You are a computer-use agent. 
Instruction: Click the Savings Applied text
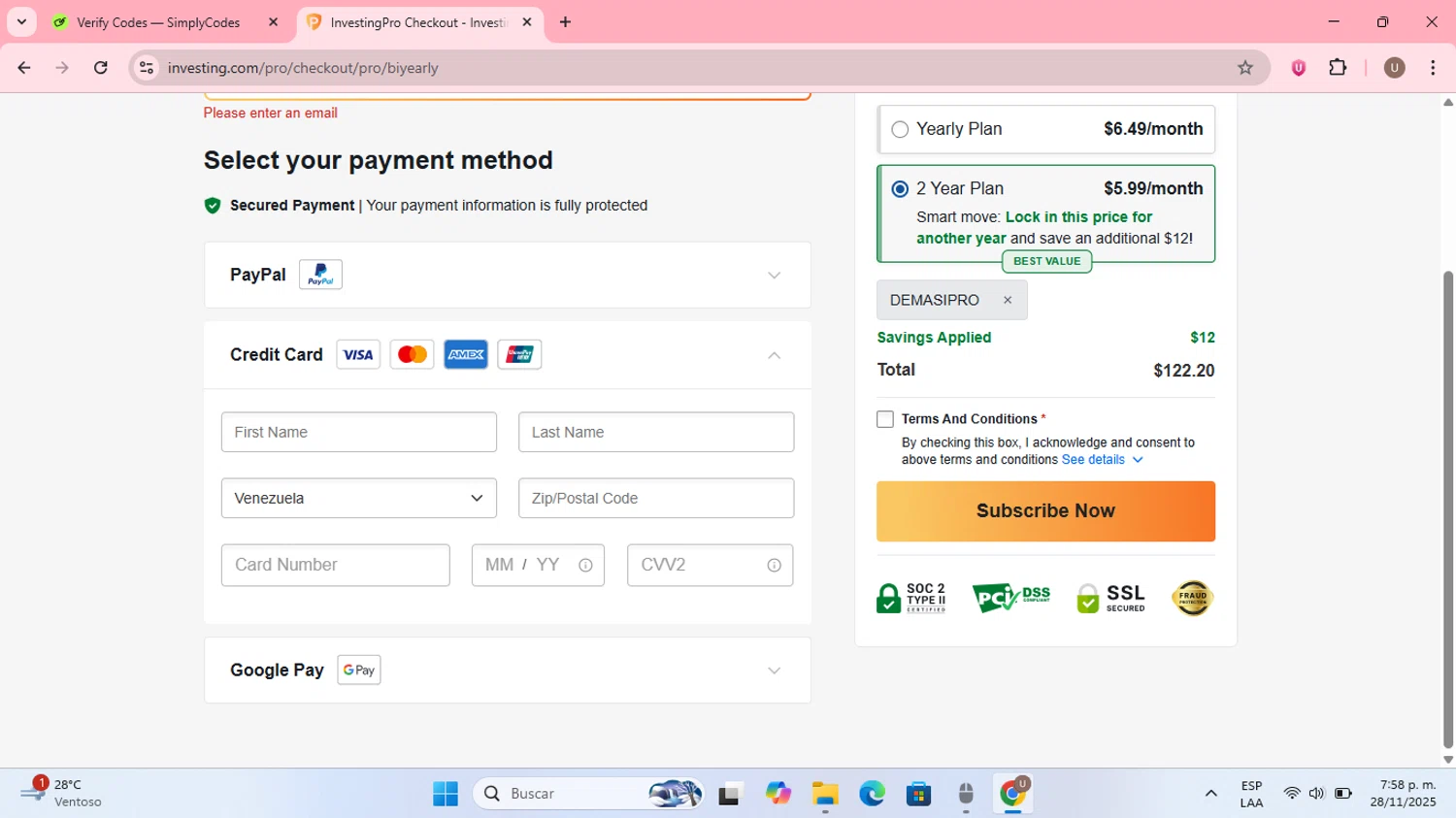coord(934,338)
